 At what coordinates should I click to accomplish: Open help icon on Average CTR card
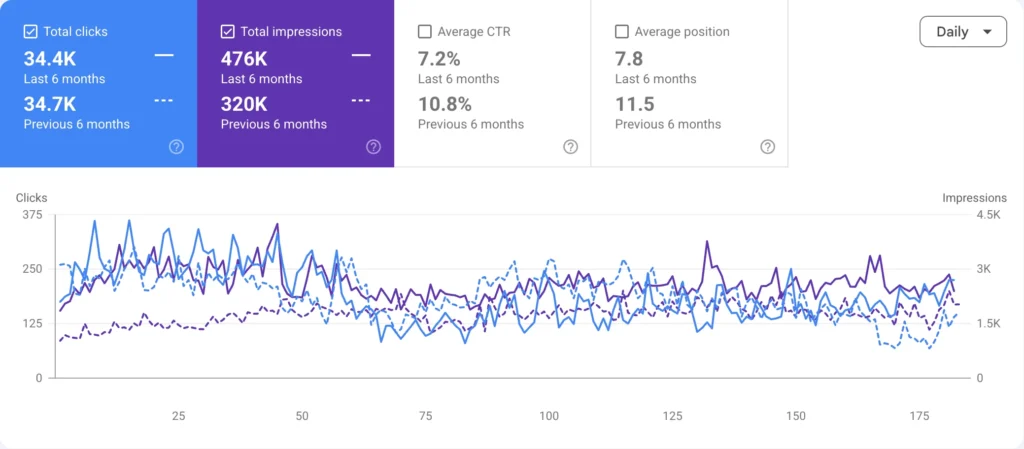click(x=571, y=147)
